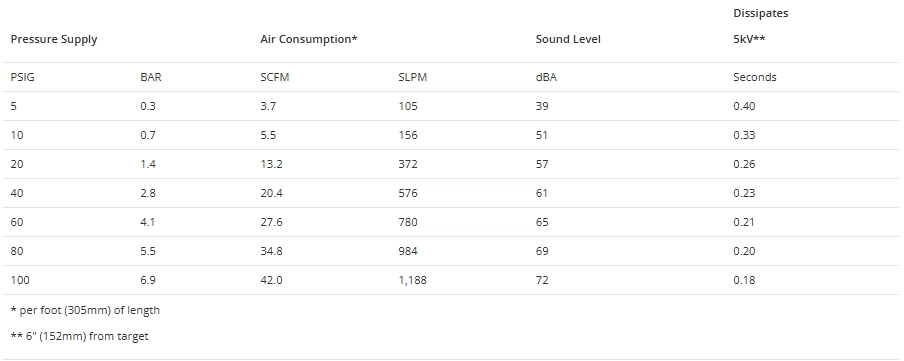
Task: Click the 72 dBA cell
Action: [x=542, y=280]
